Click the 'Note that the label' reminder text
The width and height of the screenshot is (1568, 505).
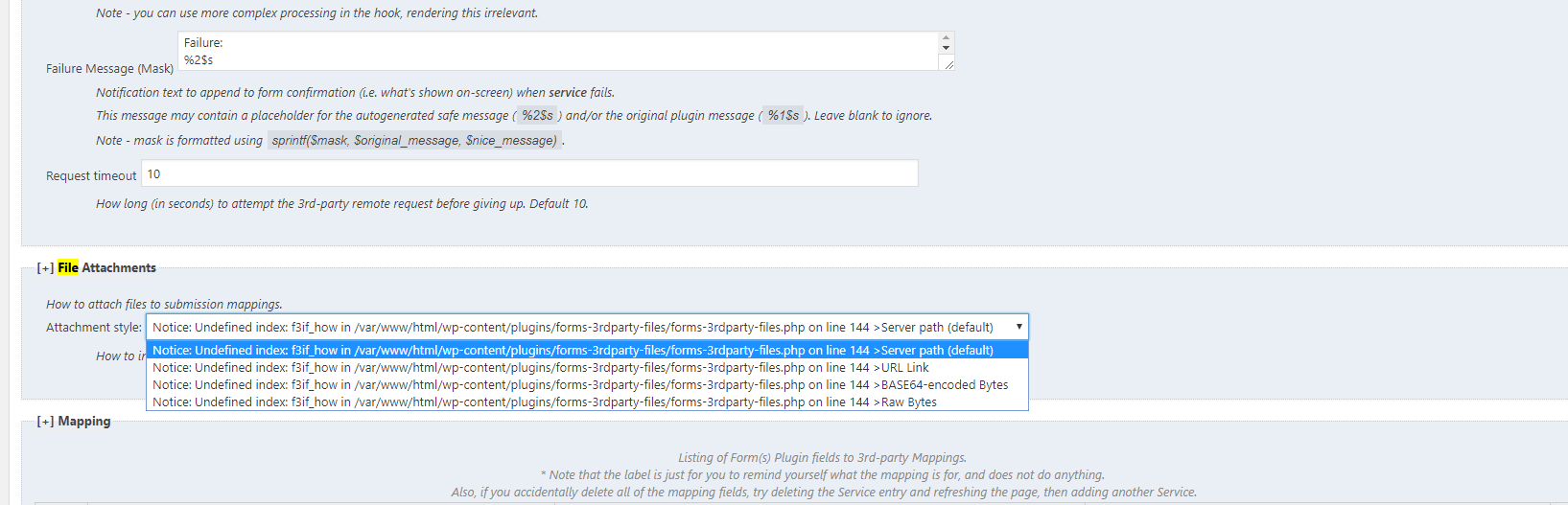pyautogui.click(x=823, y=474)
